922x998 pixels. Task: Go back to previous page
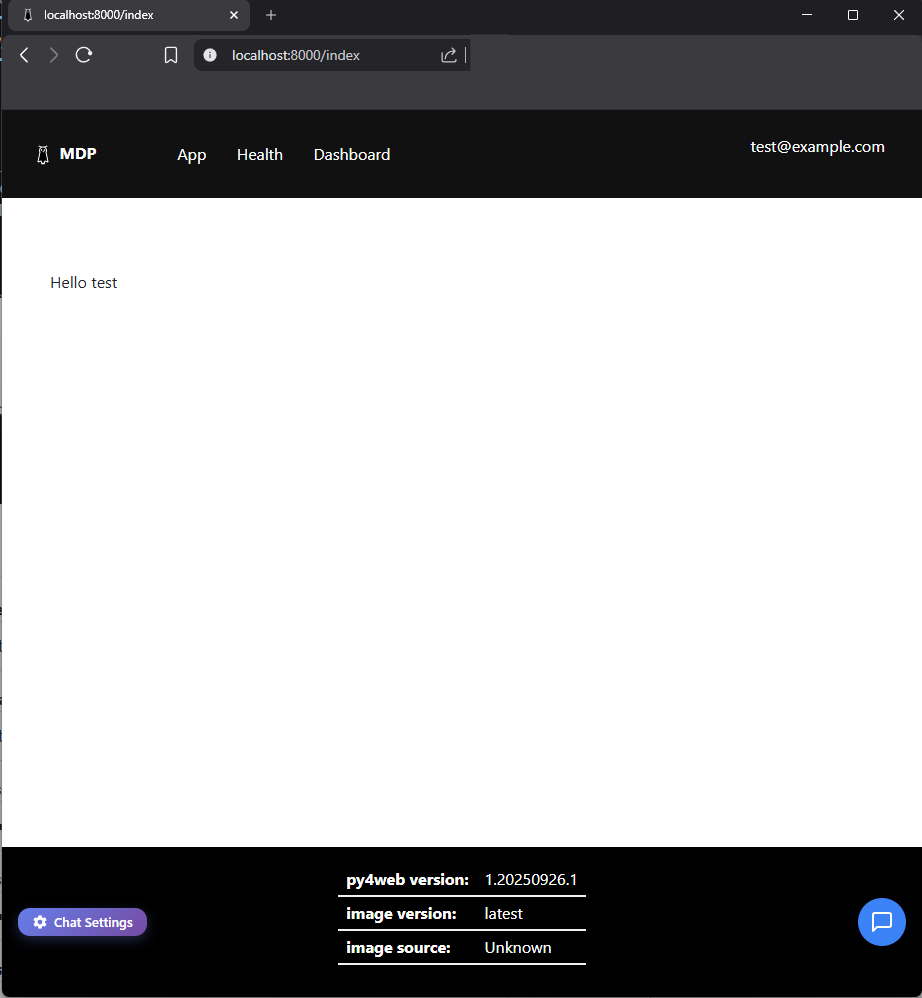click(25, 55)
